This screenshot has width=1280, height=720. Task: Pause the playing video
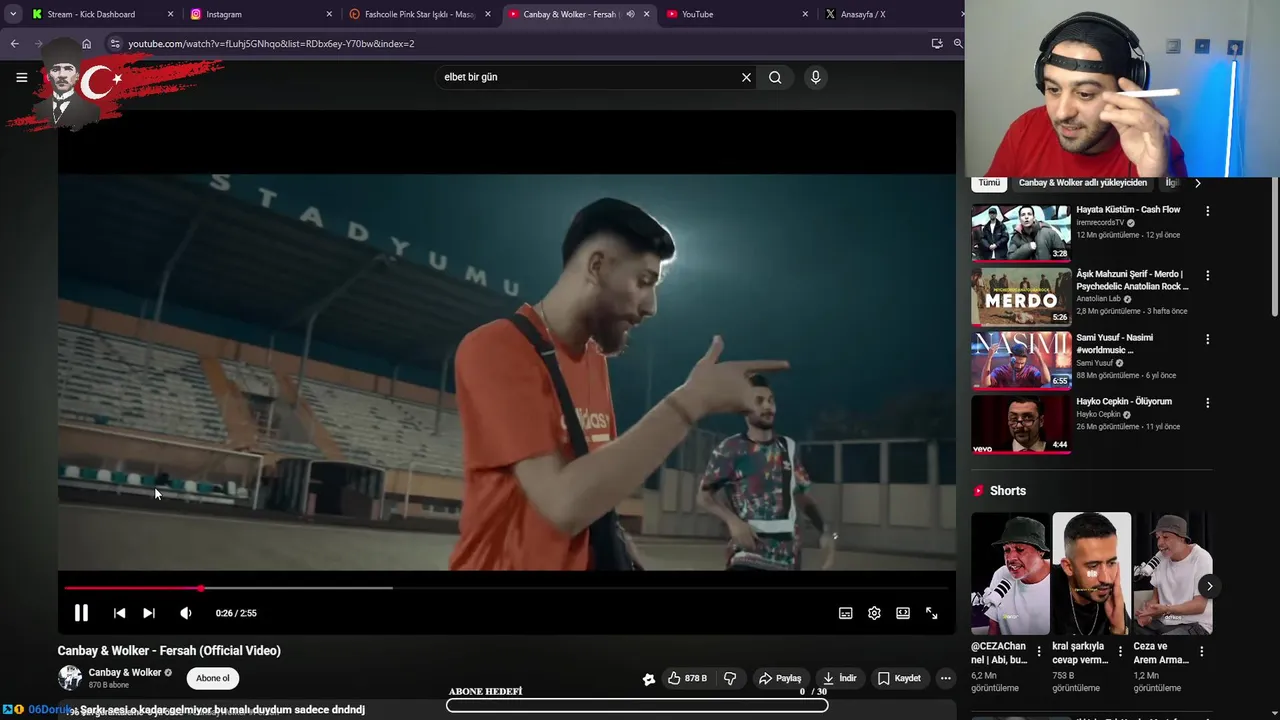(81, 613)
